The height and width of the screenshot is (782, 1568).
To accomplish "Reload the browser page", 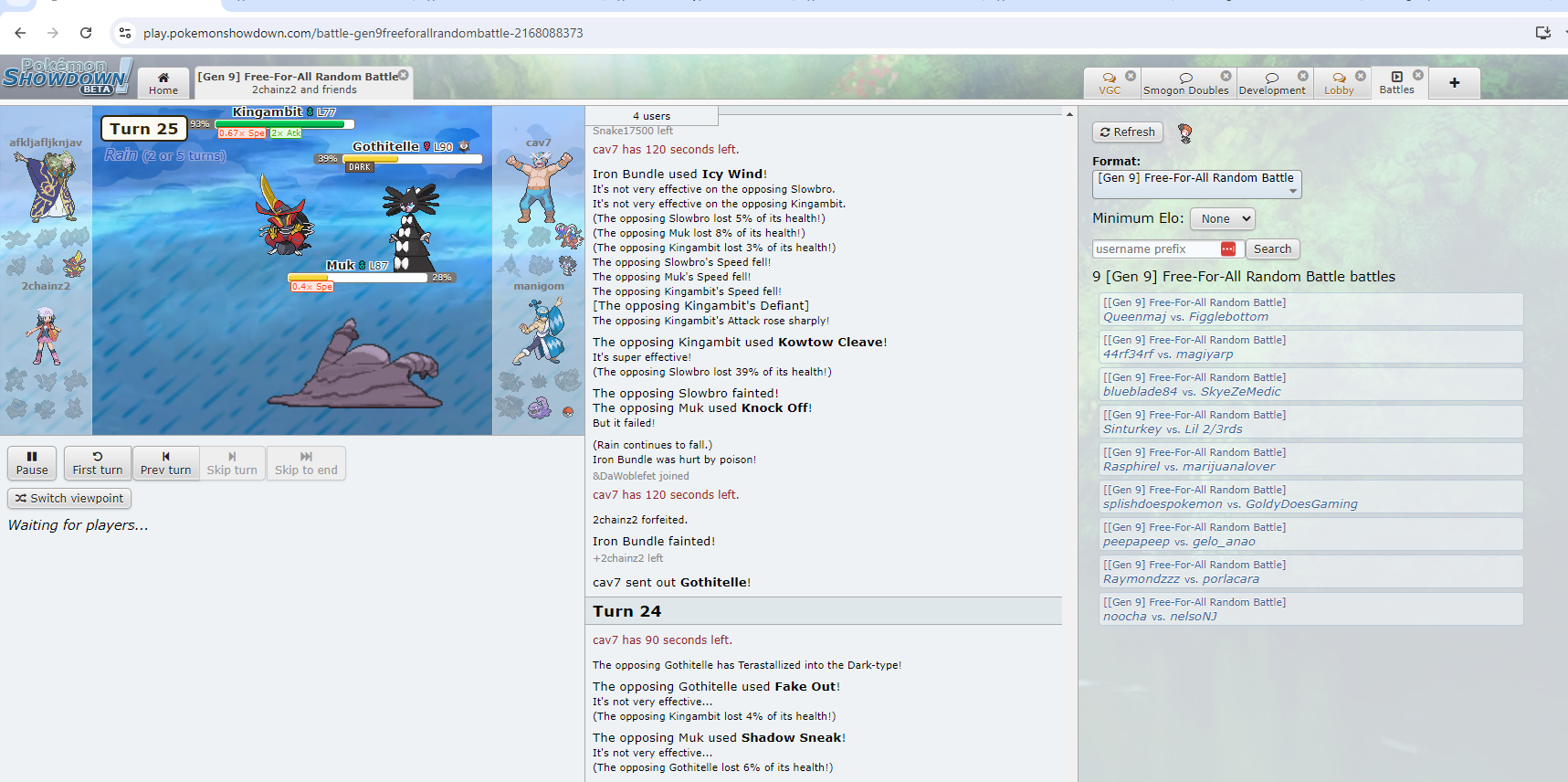I will coord(86,33).
